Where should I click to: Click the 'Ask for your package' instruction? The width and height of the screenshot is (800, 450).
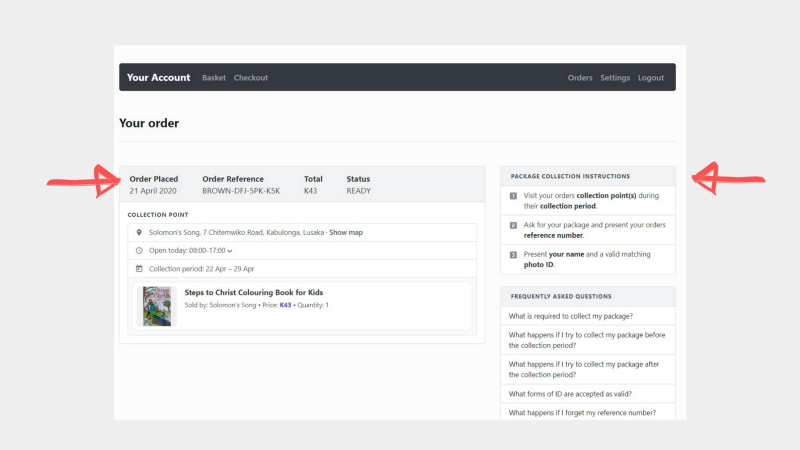click(594, 230)
